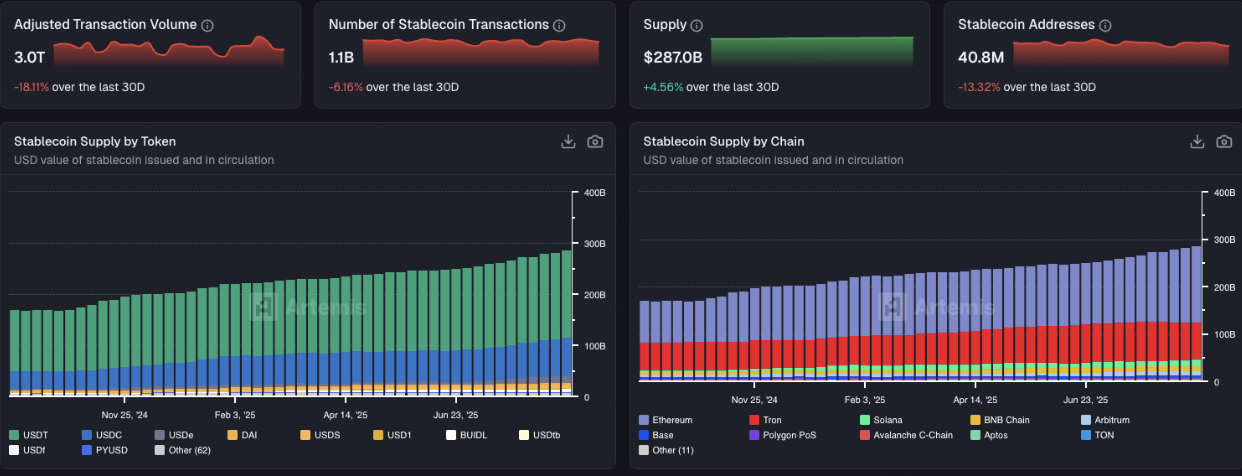Click info icon beside Adjusted Transaction Volume
The height and width of the screenshot is (476, 1242).
(207, 25)
